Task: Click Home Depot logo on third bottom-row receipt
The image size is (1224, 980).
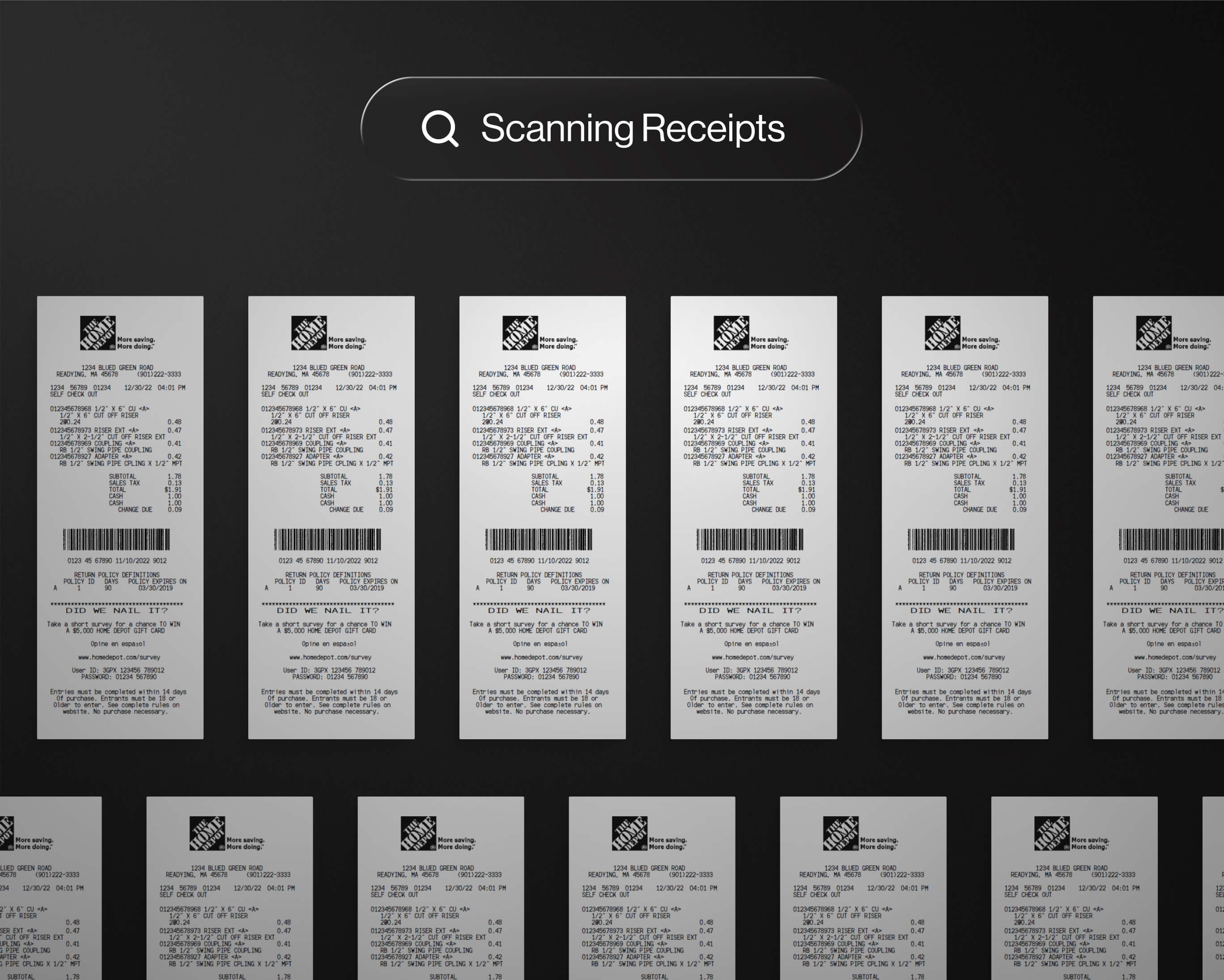Action: [x=418, y=833]
